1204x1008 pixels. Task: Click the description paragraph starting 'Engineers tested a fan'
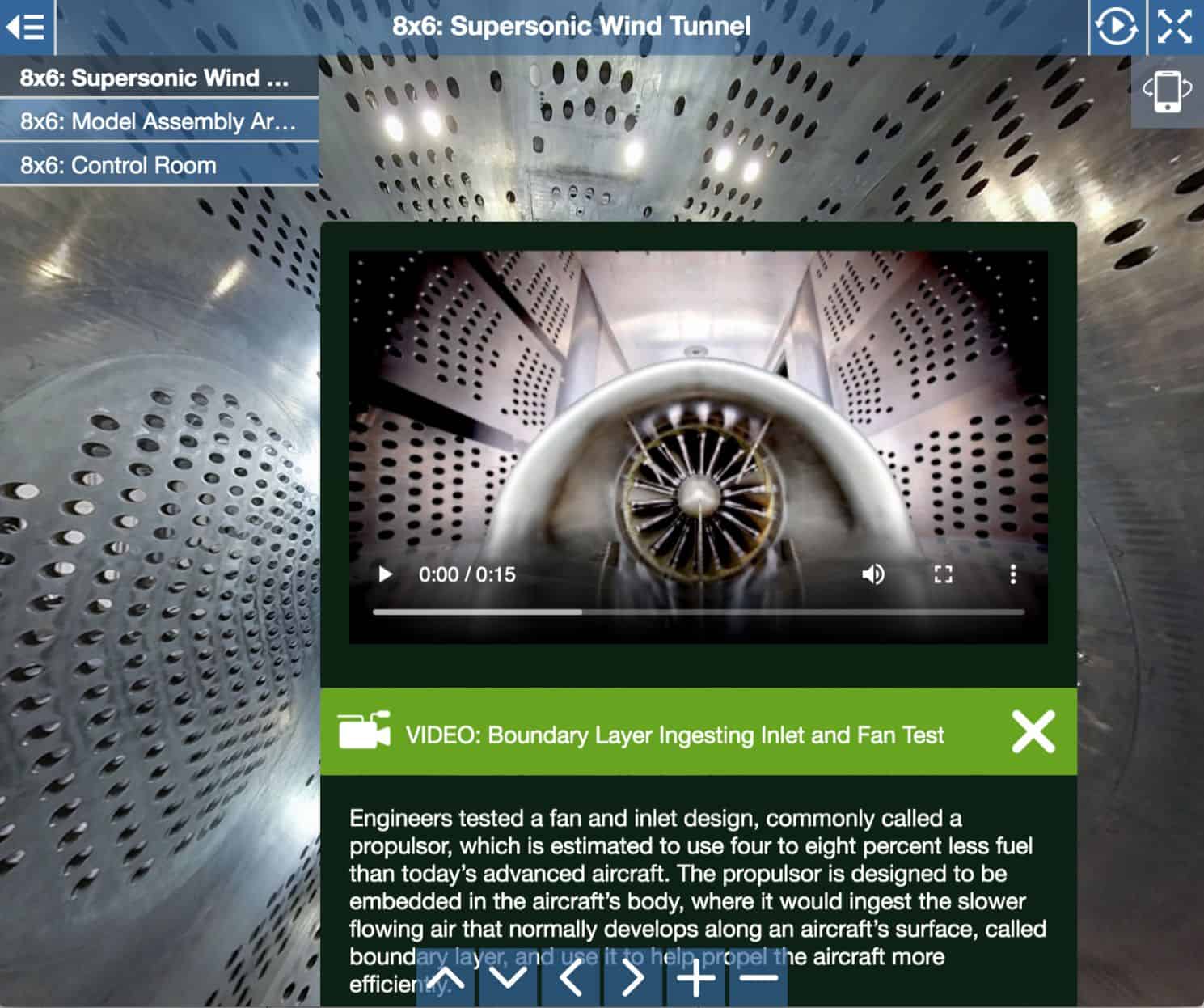[x=699, y=901]
